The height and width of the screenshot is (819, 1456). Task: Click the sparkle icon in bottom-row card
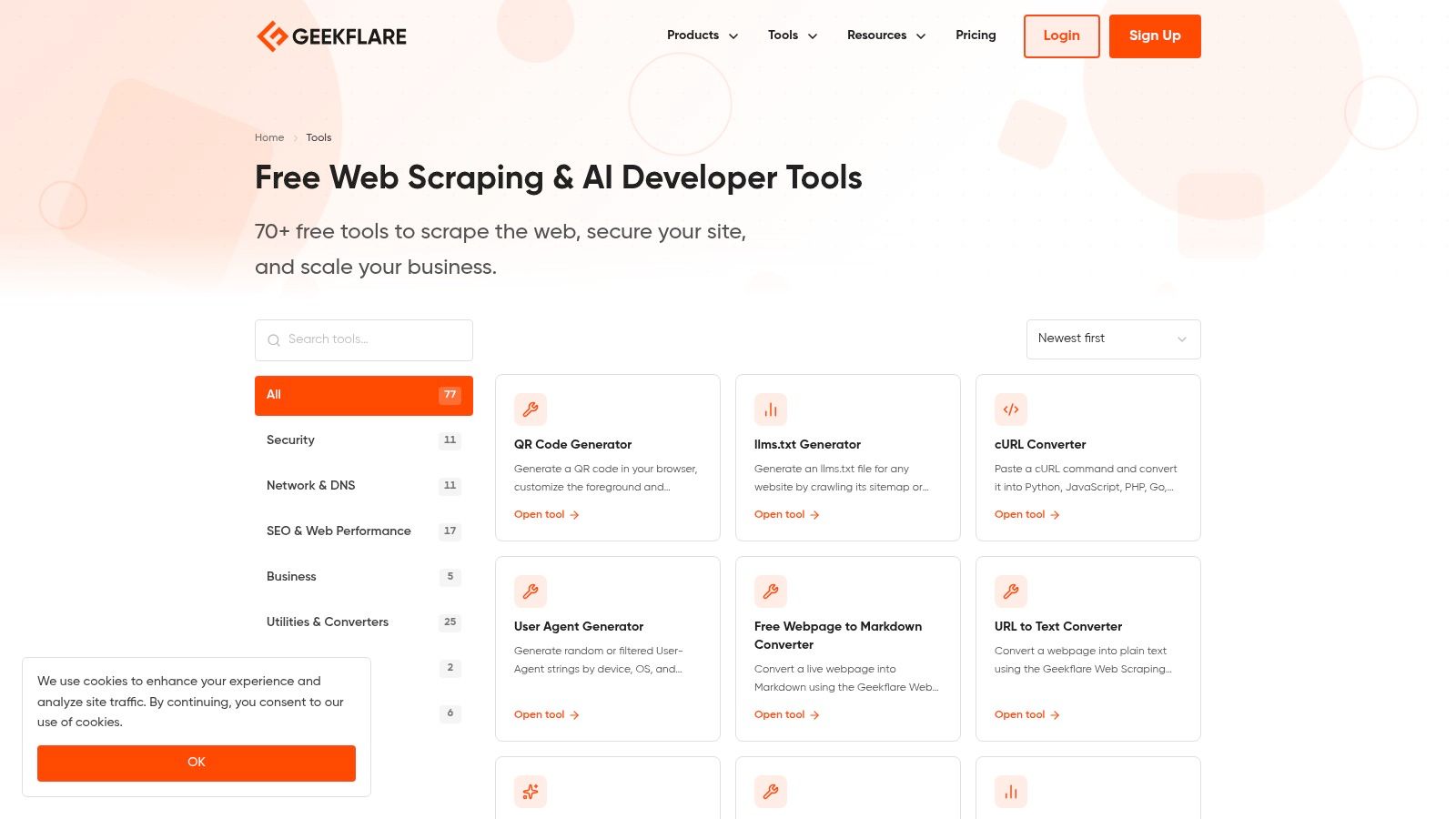coord(531,792)
